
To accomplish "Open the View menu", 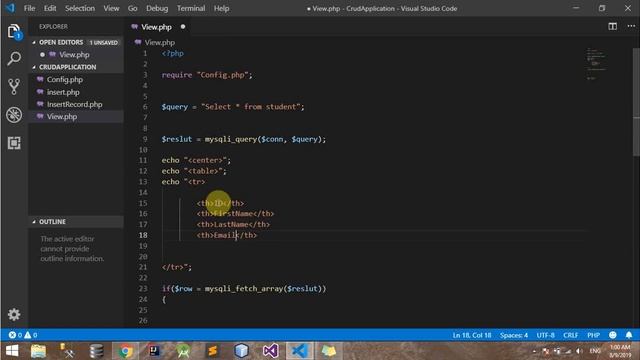I will (x=111, y=8).
